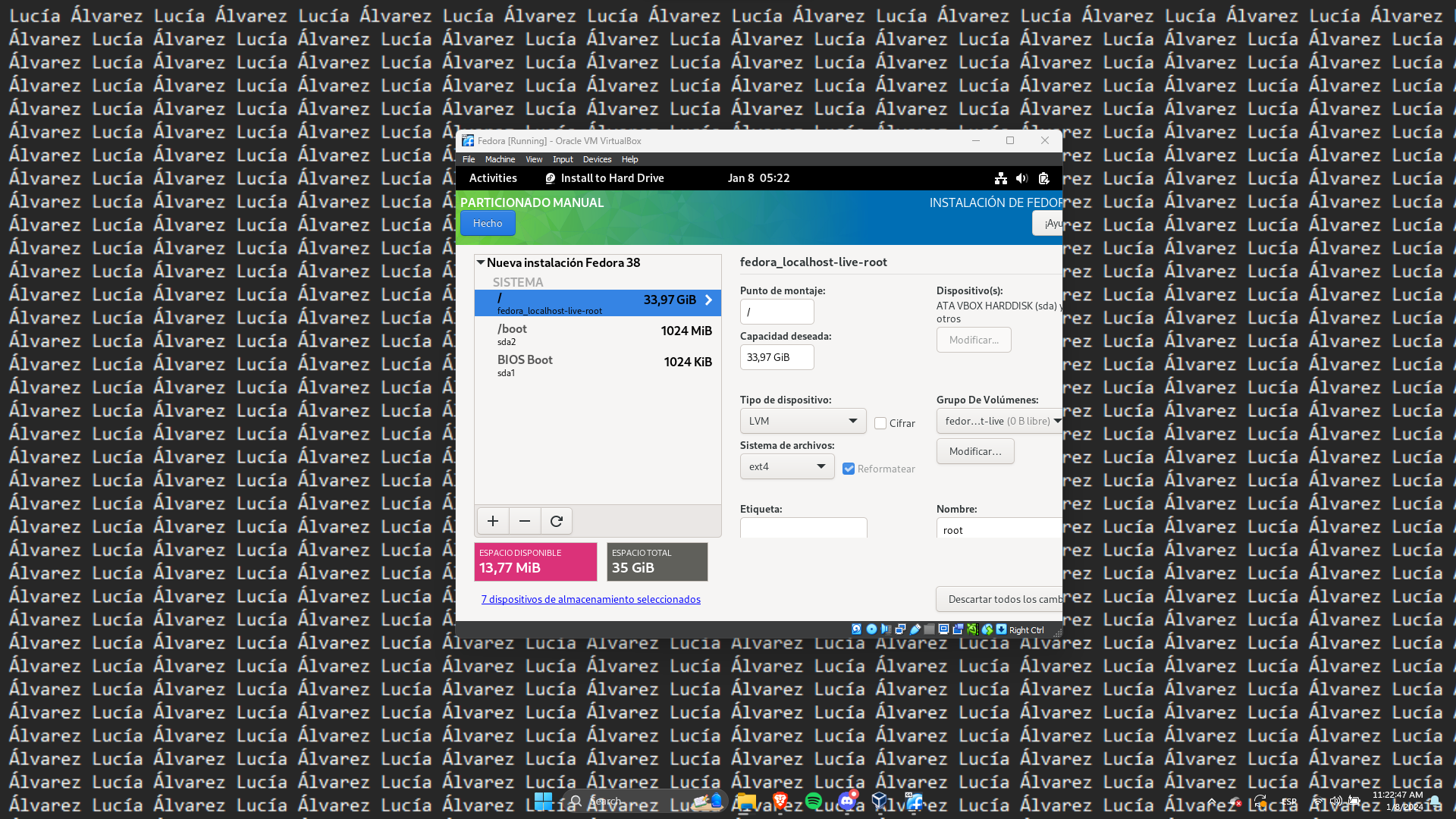Open Spotify from the Windows taskbar
This screenshot has height=819, width=1456.
coord(814,801)
